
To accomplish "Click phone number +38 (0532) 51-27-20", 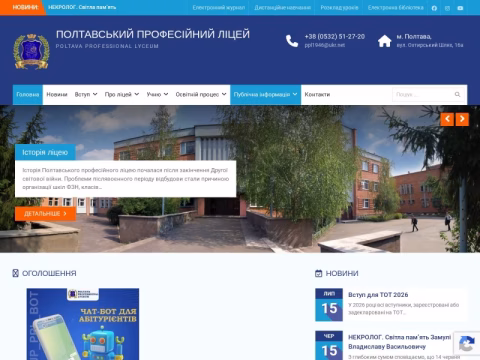I will click(x=335, y=37).
